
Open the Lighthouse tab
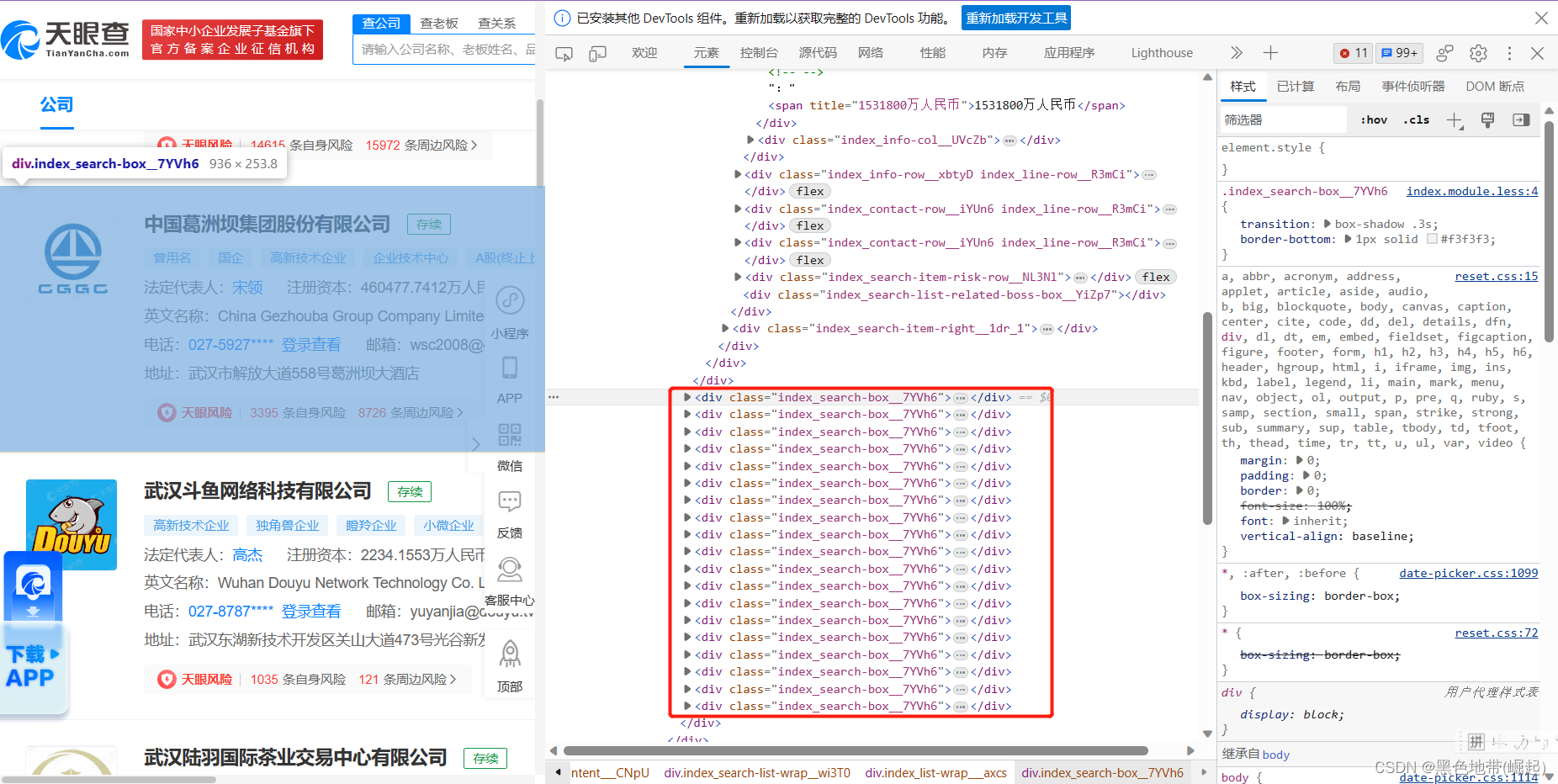click(x=1162, y=52)
